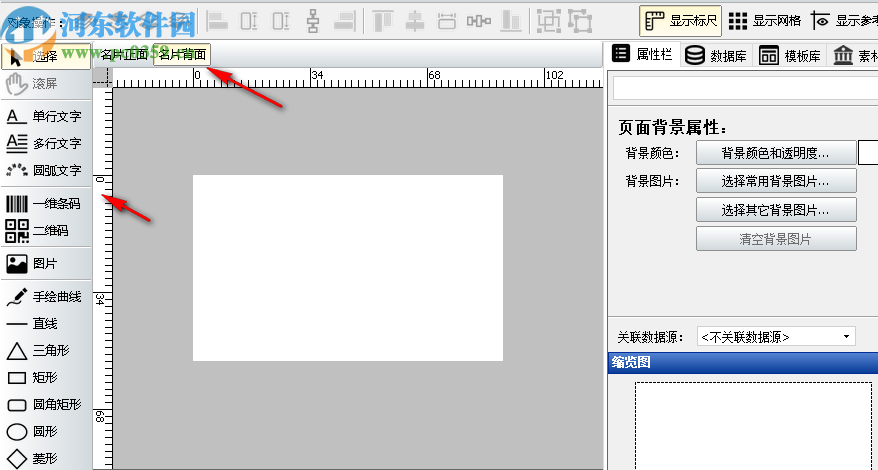Open the 模板库 panel tab
The image size is (878, 470).
tap(790, 55)
